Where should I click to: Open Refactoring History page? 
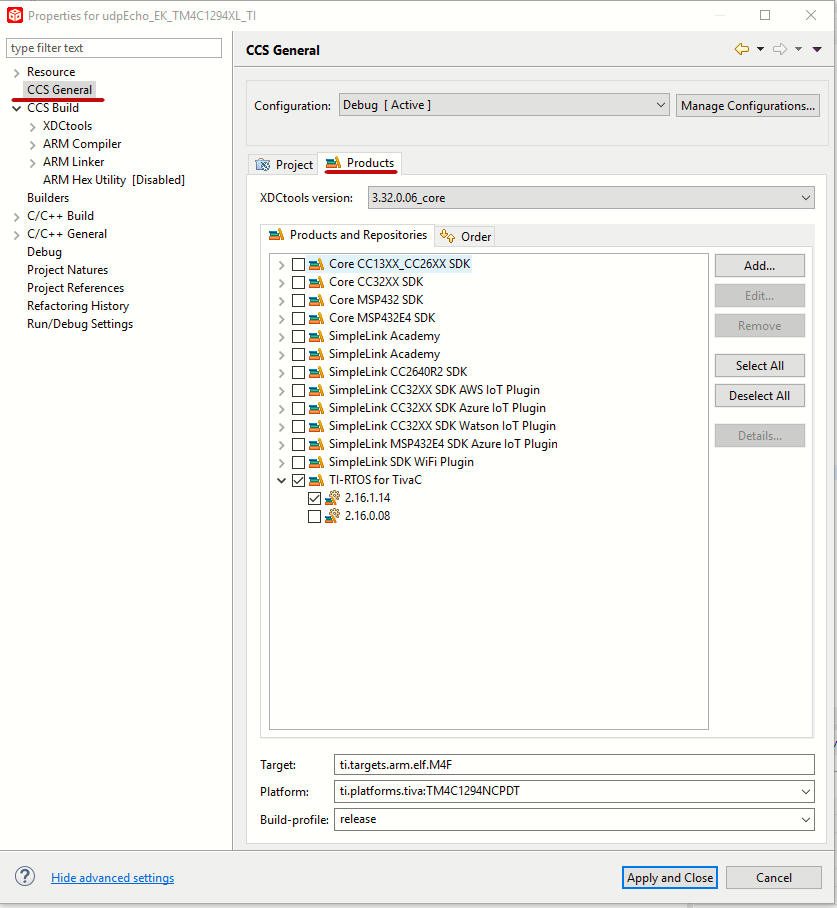click(x=78, y=306)
